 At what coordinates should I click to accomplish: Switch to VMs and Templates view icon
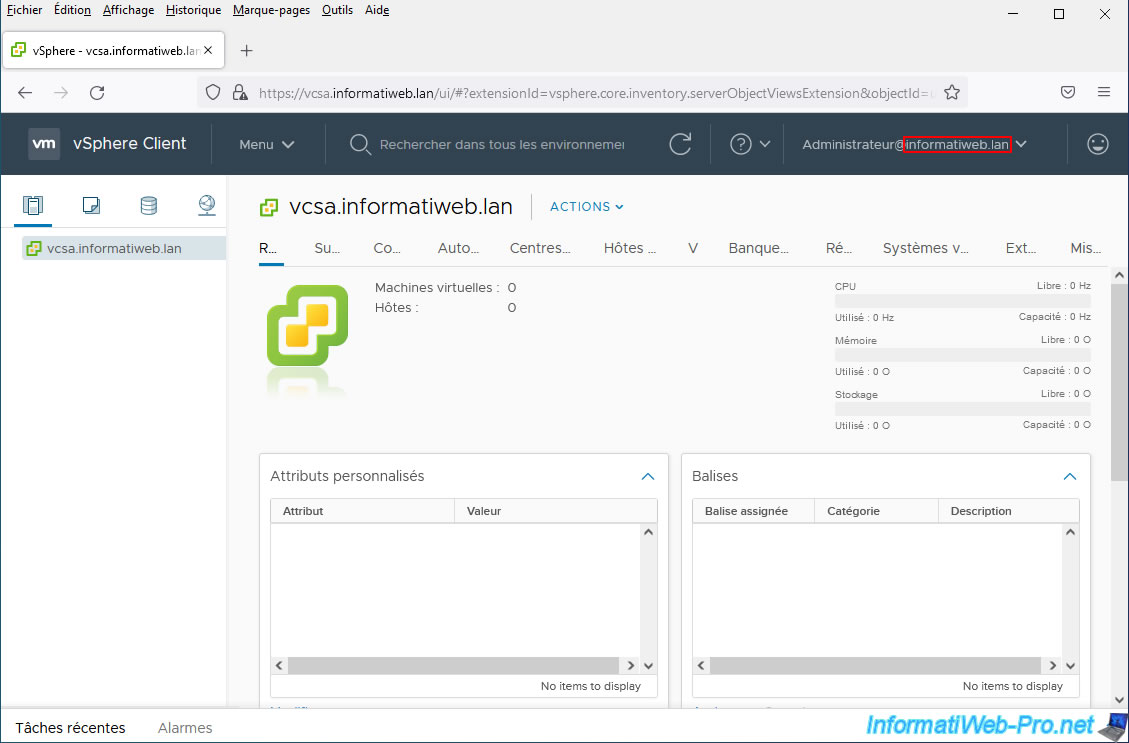click(x=91, y=206)
